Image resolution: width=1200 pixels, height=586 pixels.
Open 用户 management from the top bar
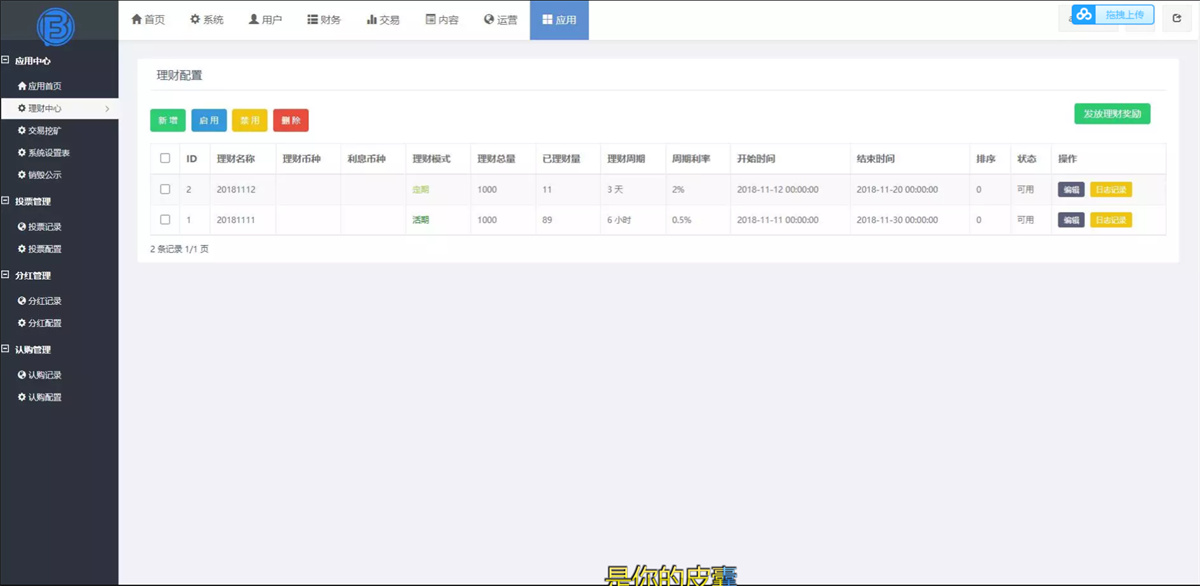click(265, 18)
